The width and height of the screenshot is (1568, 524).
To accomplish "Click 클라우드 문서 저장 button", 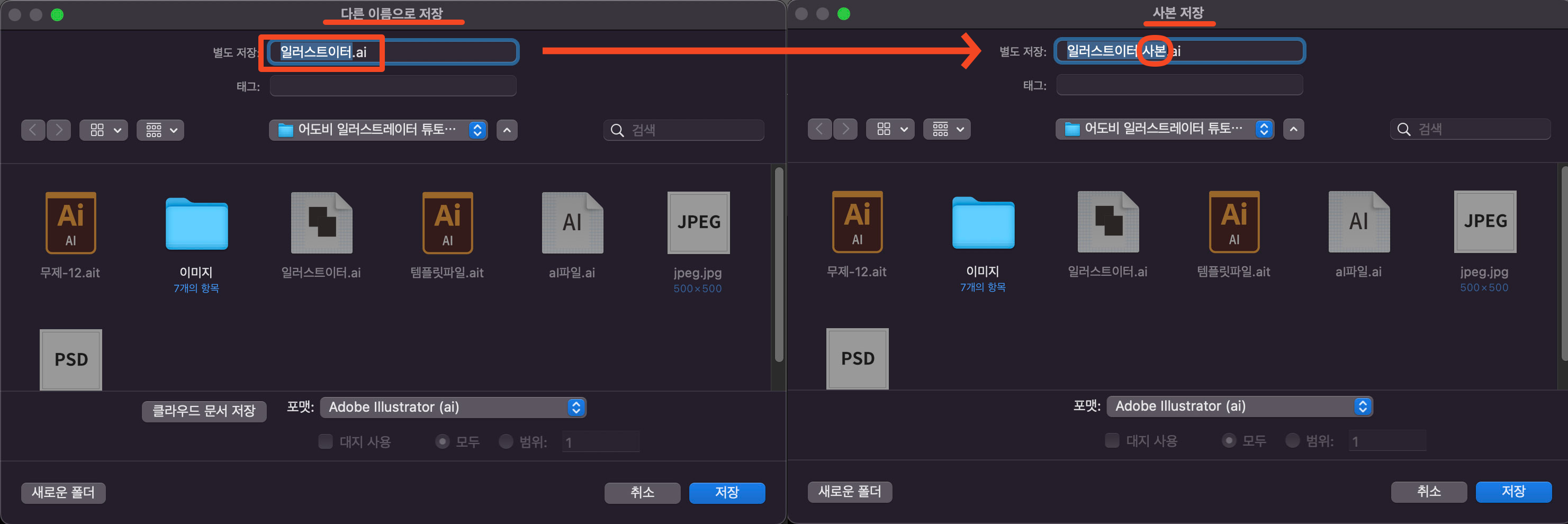I will pos(204,411).
